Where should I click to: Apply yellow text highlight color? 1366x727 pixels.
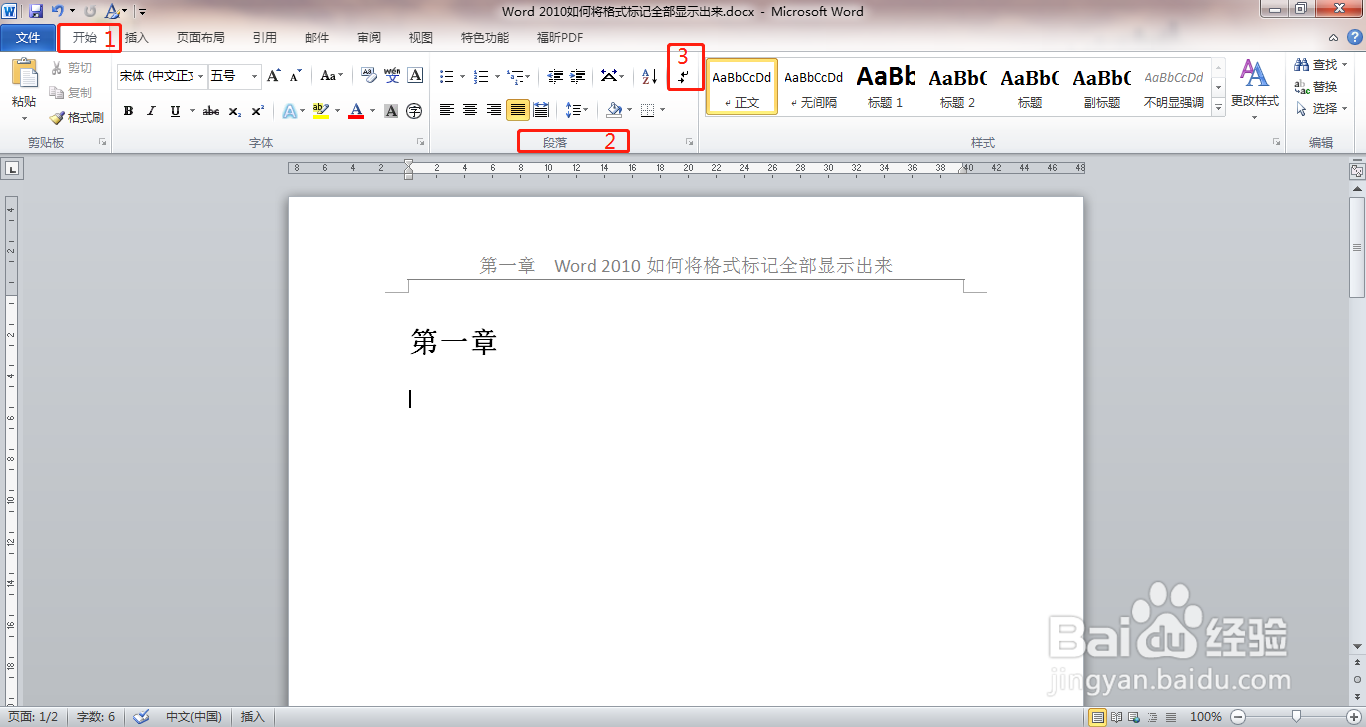pyautogui.click(x=320, y=111)
